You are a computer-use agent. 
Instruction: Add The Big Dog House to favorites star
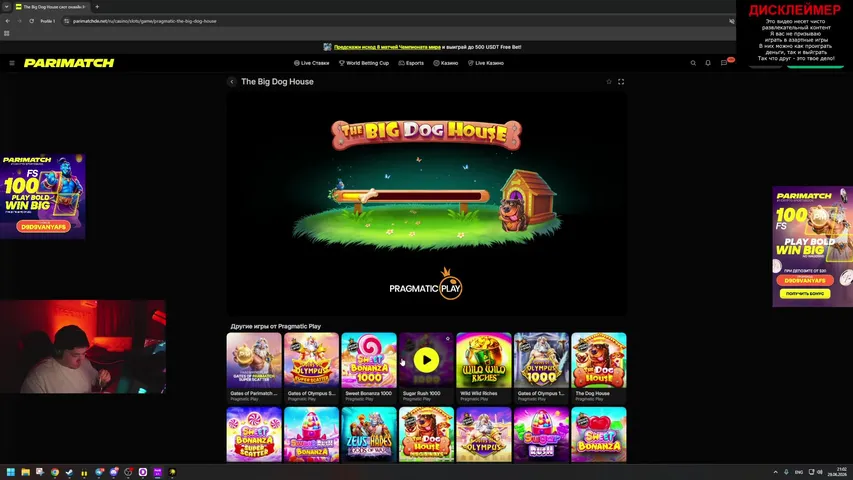click(x=609, y=82)
